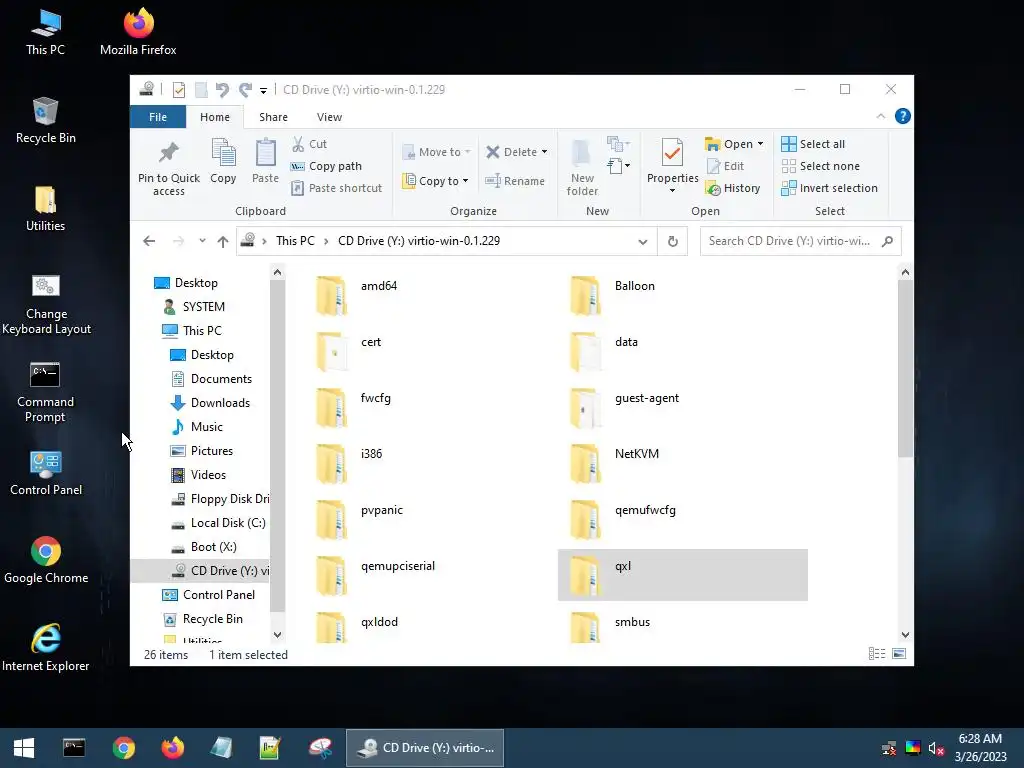Viewport: 1024px width, 768px height.
Task: Select Documents in navigation pane
Action: click(210, 379)
